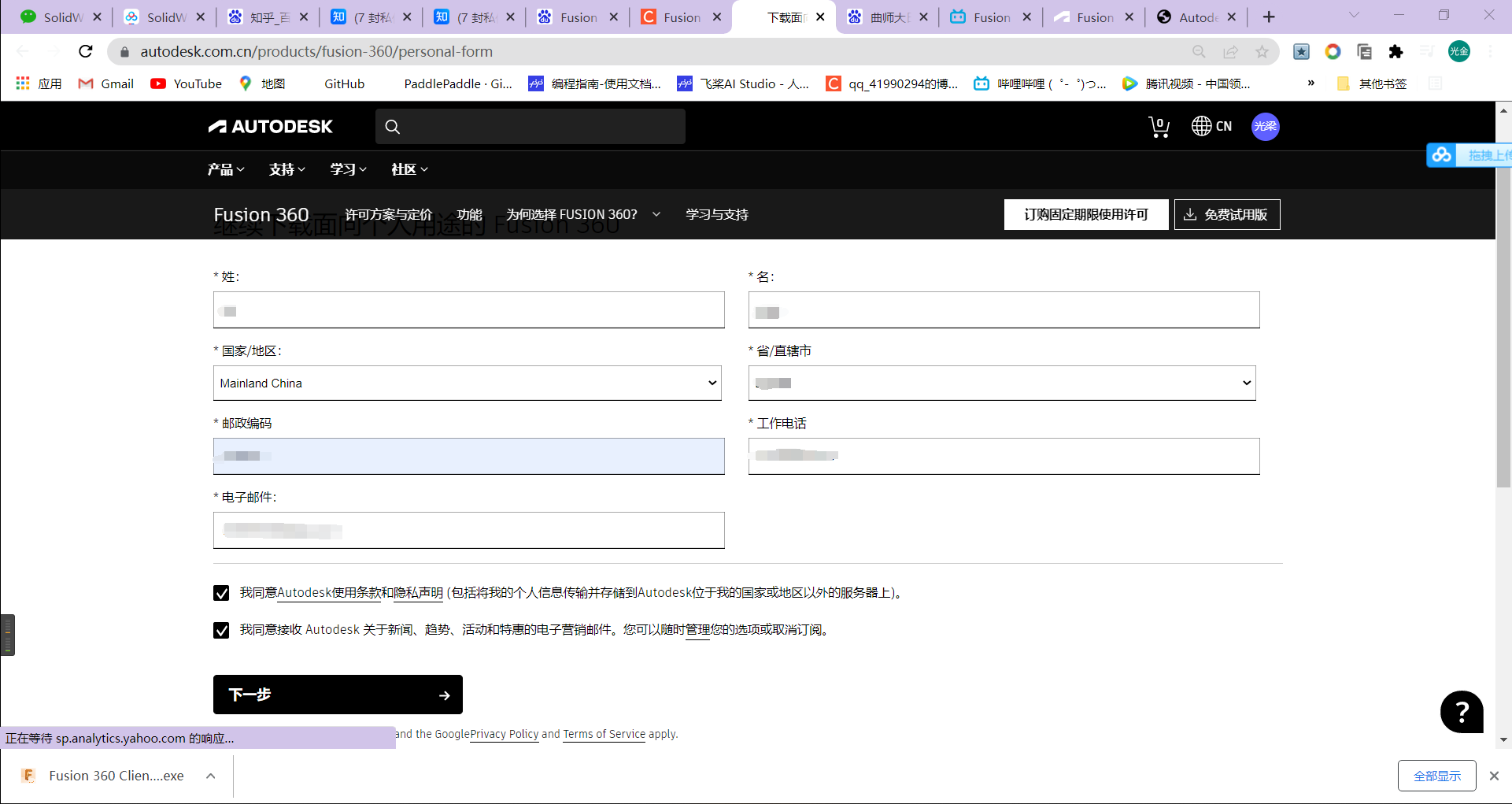Open the GitHub bookmark
The height and width of the screenshot is (804, 1512).
click(x=344, y=83)
